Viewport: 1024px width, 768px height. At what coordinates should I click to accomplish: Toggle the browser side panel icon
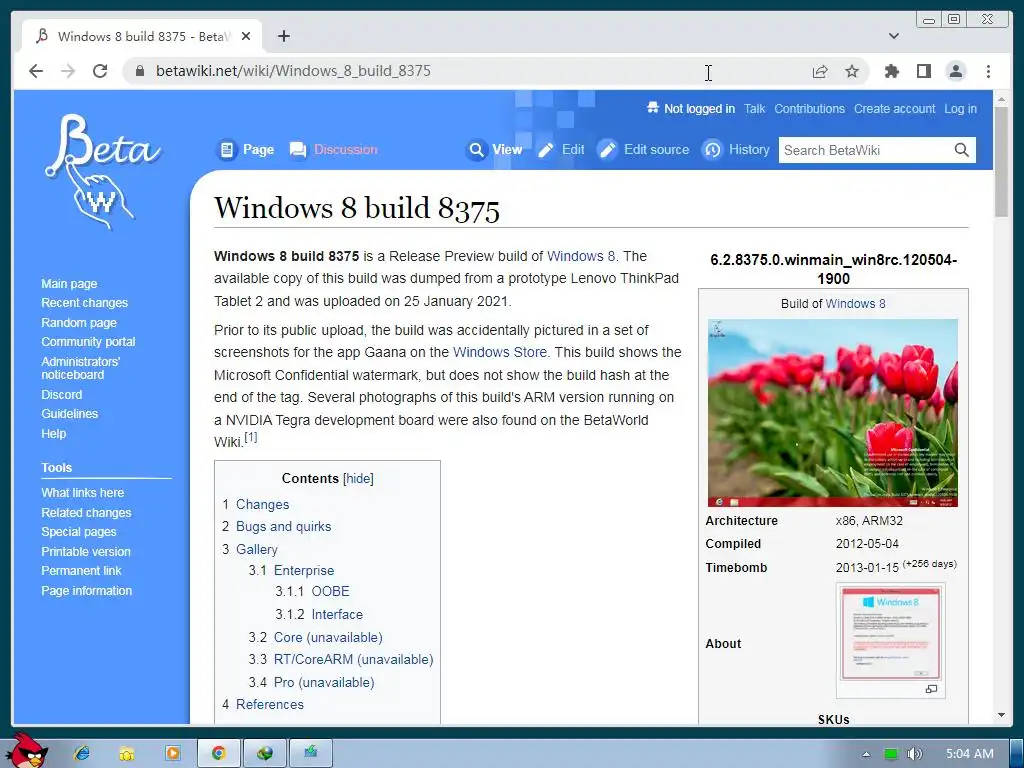[x=923, y=71]
